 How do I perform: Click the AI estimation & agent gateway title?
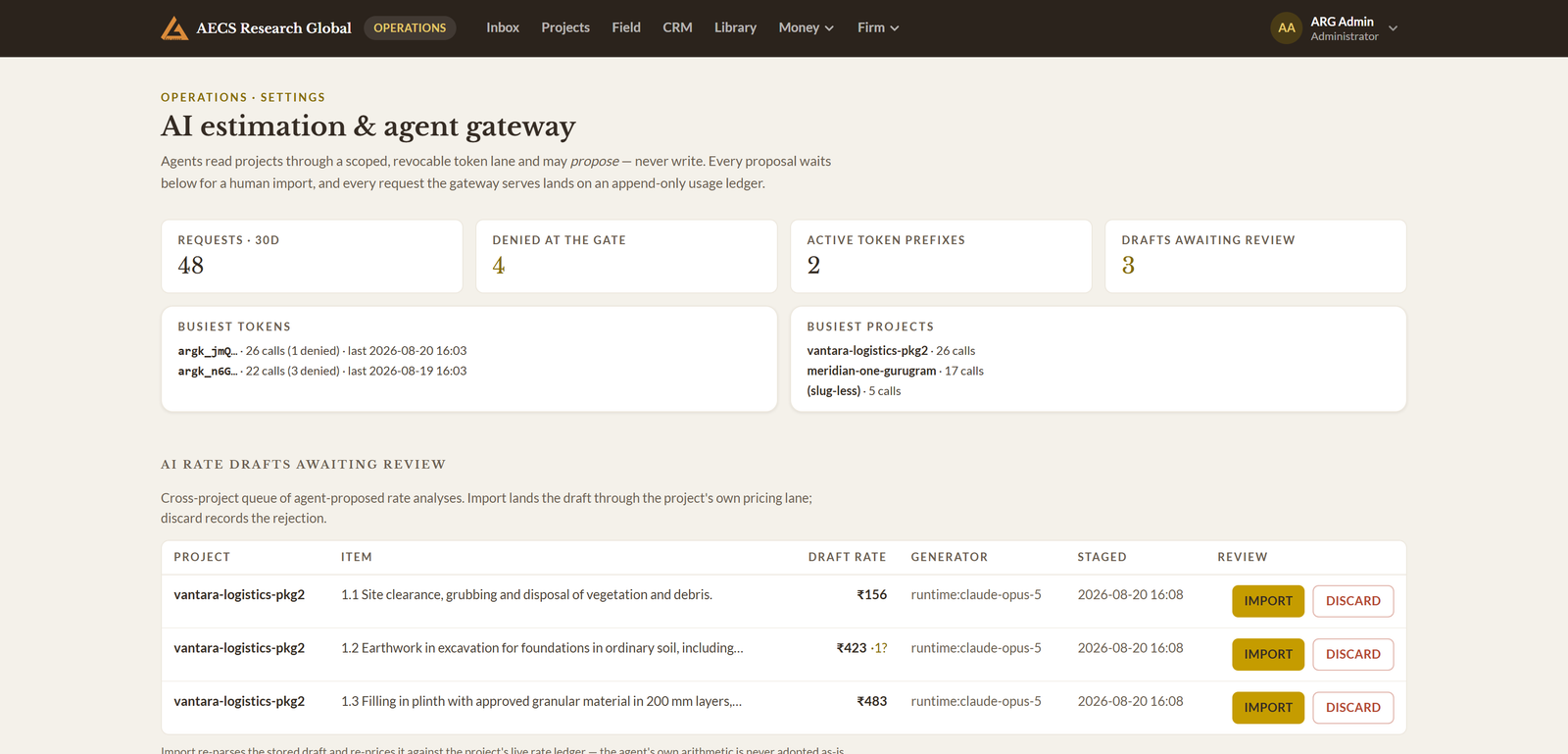367,126
